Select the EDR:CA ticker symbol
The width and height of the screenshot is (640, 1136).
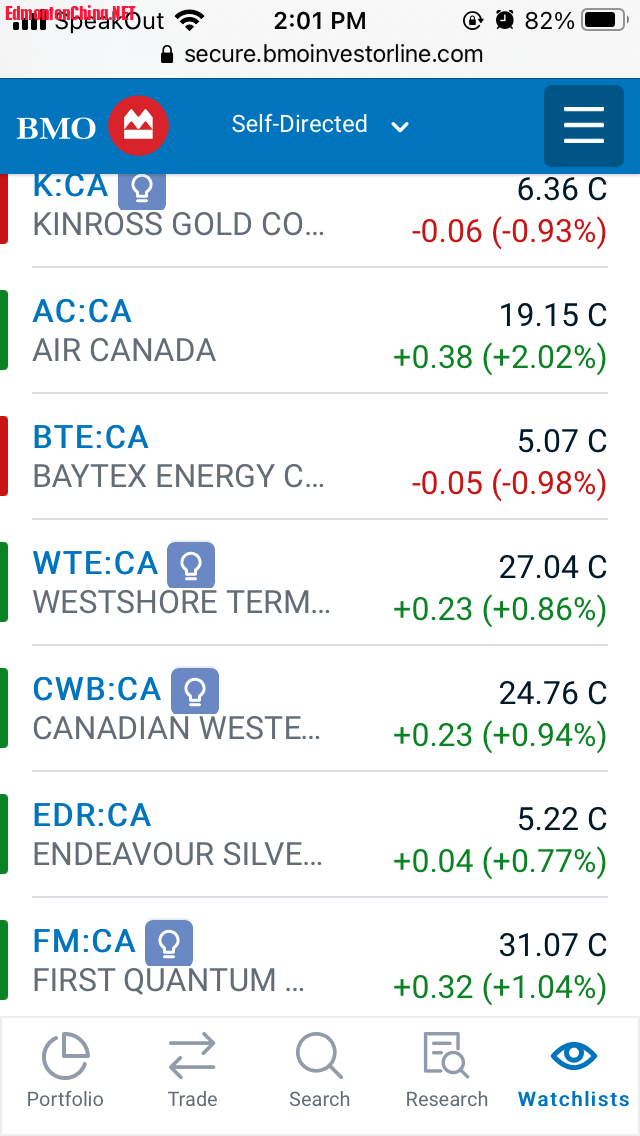92,815
